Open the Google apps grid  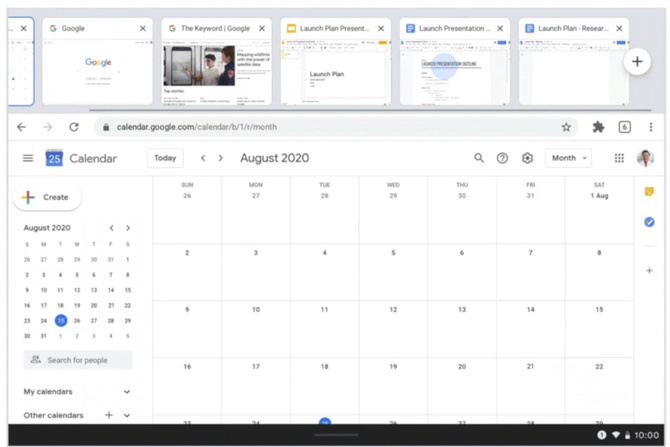[x=619, y=158]
